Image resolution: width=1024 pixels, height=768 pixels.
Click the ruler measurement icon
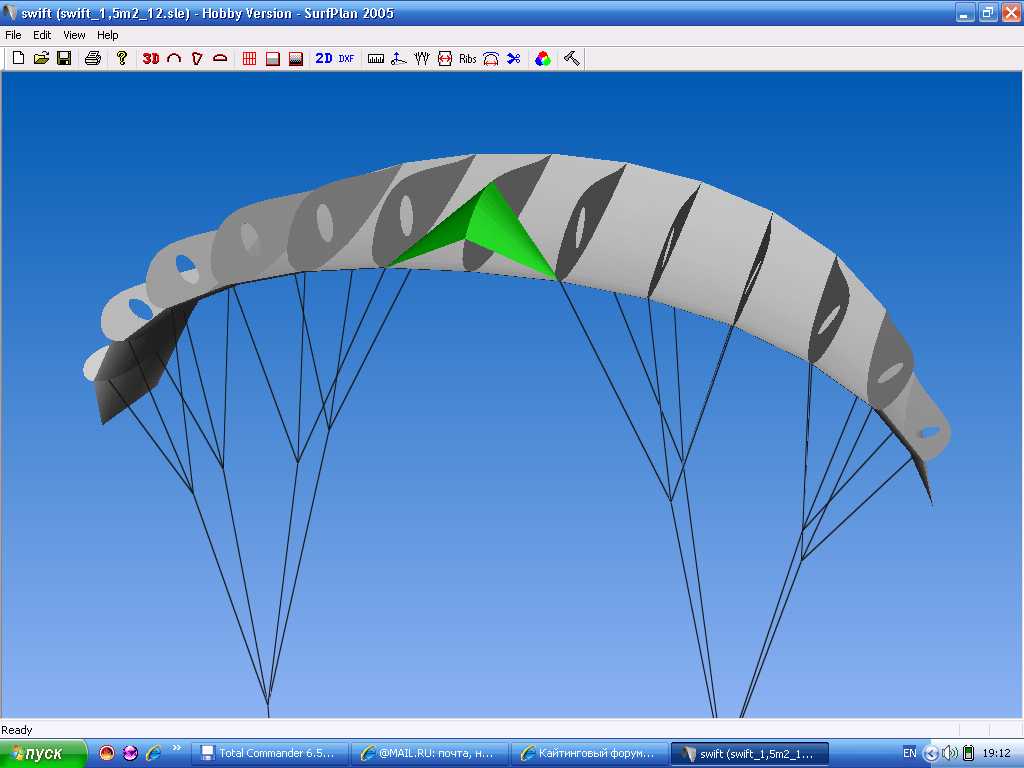pyautogui.click(x=376, y=59)
